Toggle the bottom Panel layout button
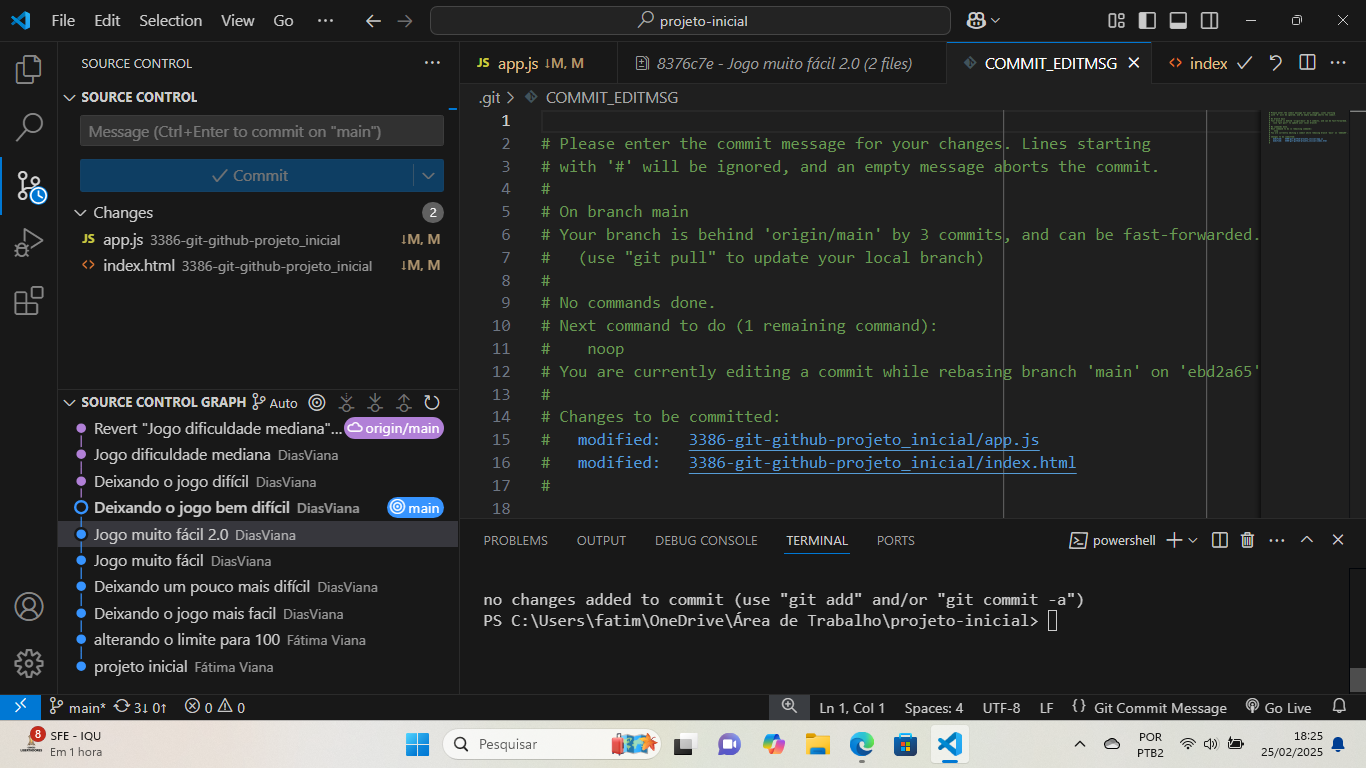The image size is (1366, 768). click(x=1178, y=21)
